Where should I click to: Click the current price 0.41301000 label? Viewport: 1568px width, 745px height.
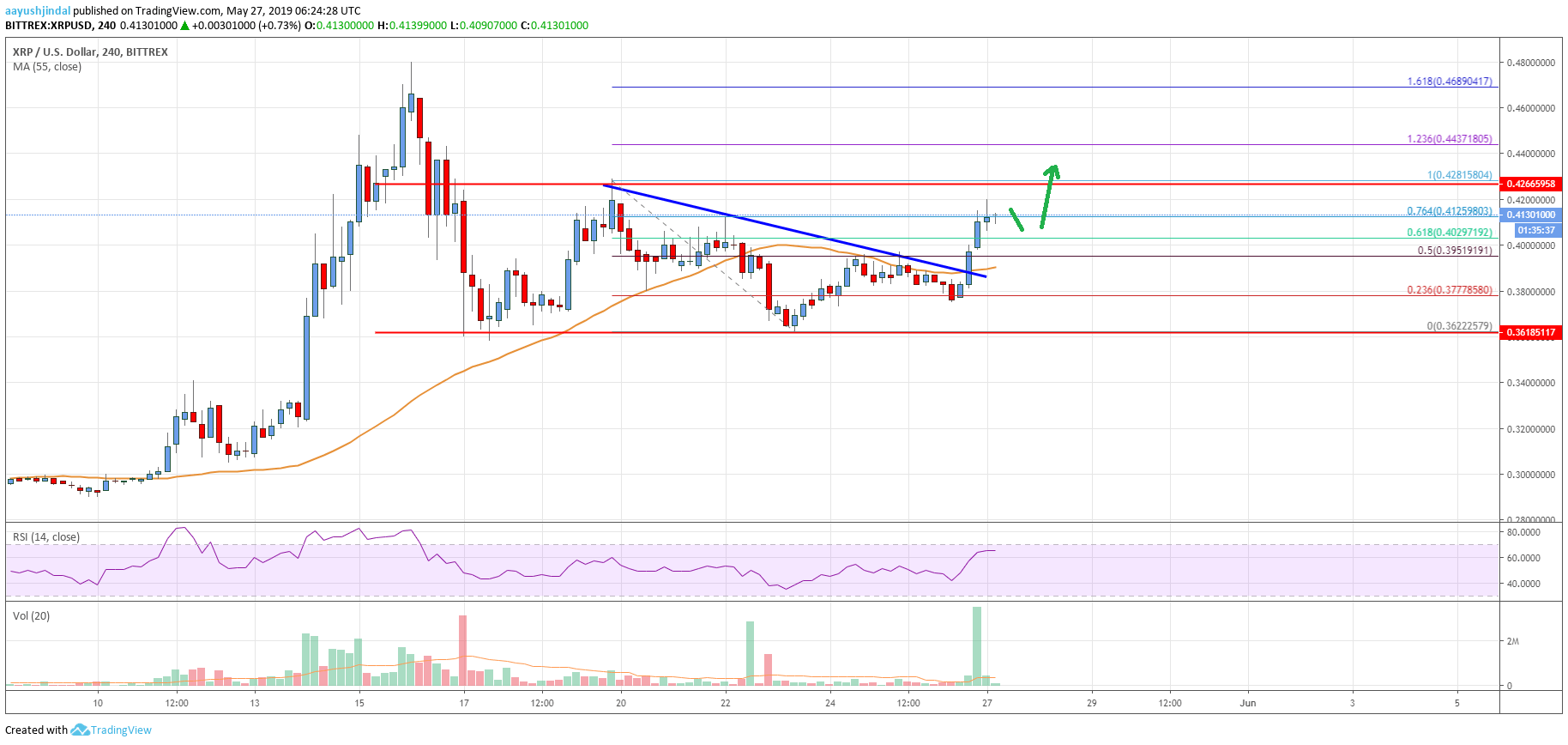click(1530, 215)
